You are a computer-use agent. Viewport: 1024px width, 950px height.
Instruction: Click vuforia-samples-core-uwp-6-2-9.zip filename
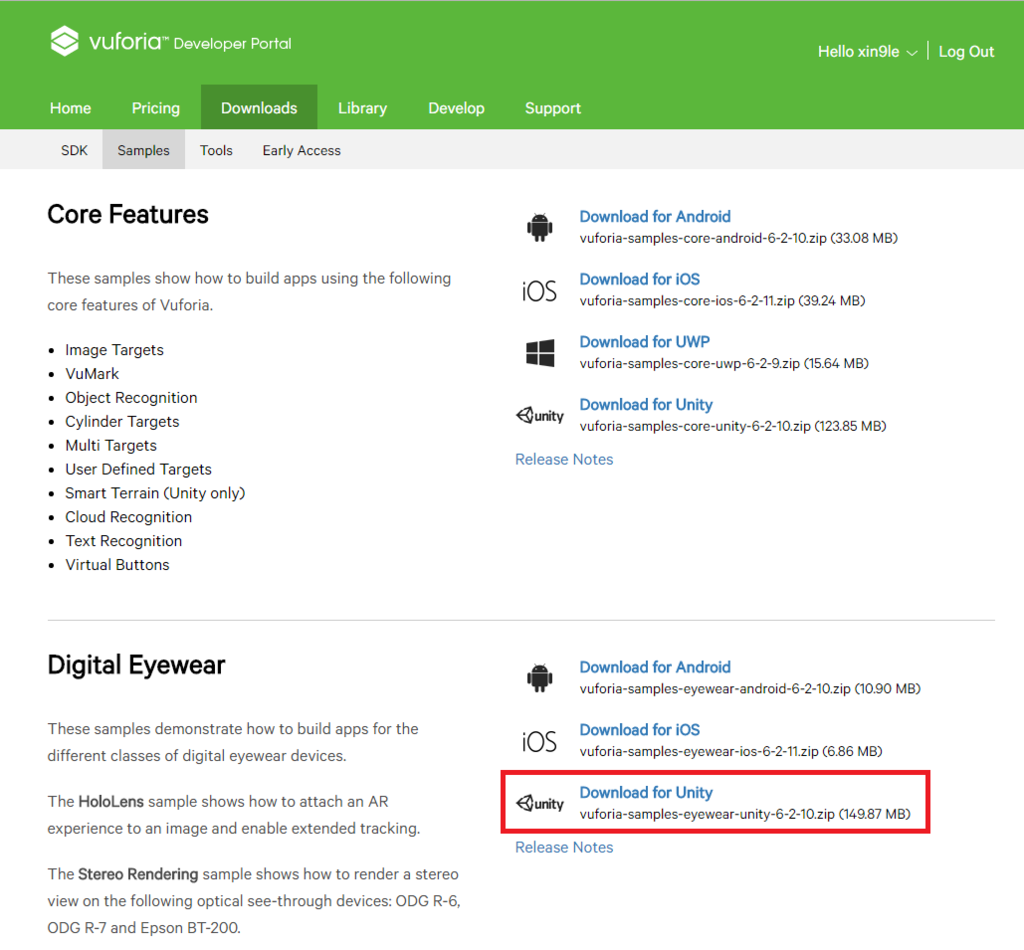click(x=690, y=364)
